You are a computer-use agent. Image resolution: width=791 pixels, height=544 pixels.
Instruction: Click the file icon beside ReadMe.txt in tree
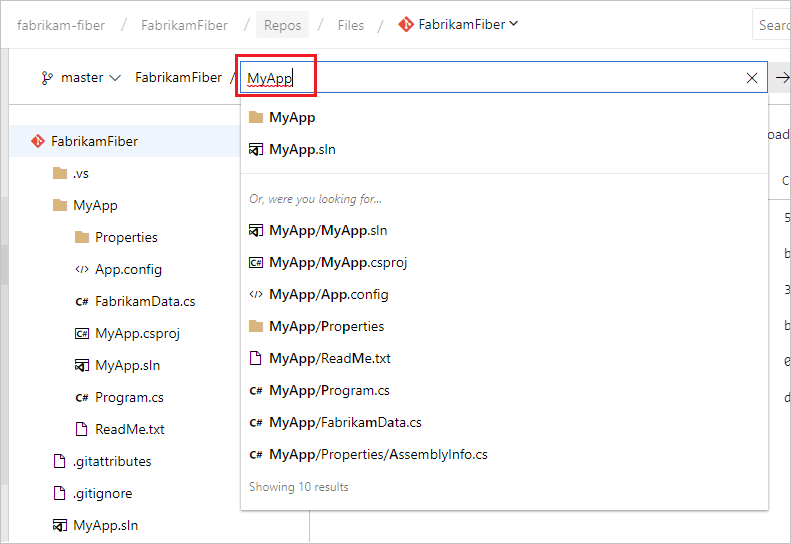[x=82, y=429]
